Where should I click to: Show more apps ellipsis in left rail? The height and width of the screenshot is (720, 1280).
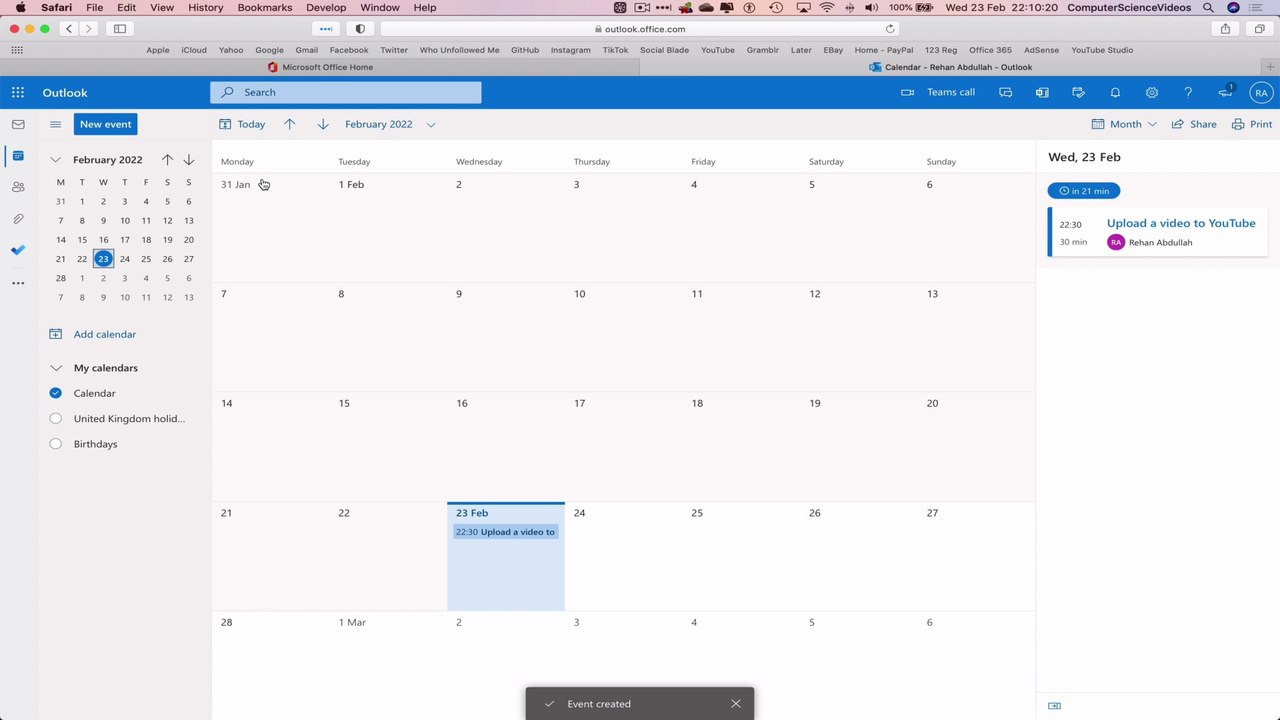pyautogui.click(x=18, y=283)
